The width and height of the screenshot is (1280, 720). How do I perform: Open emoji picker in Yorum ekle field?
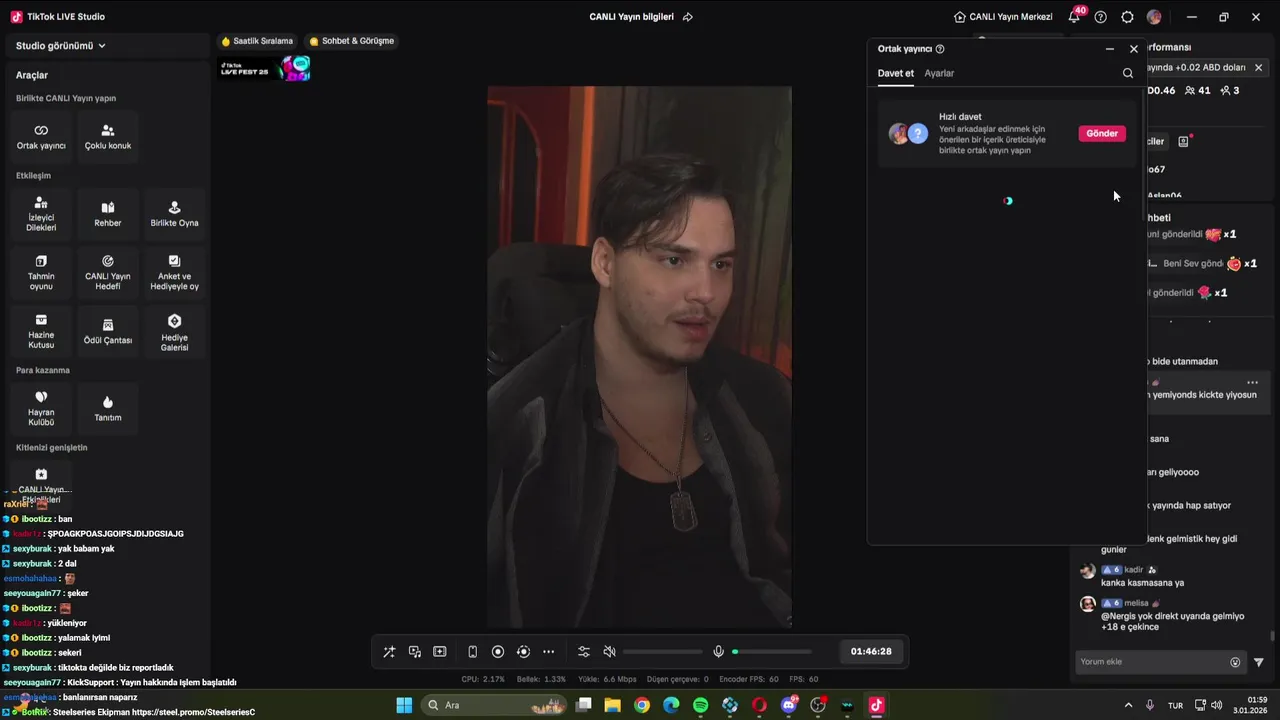[1235, 662]
